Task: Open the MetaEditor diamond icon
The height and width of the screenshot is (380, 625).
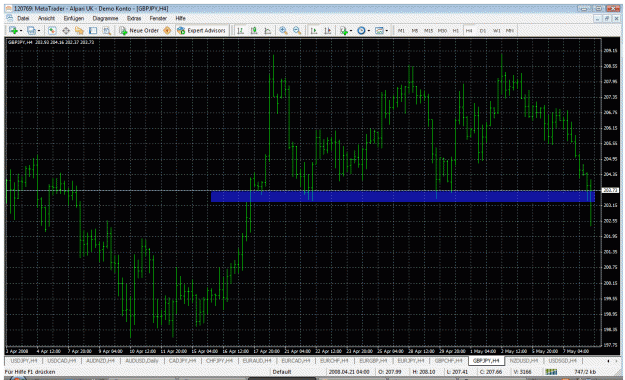Action: 167,30
